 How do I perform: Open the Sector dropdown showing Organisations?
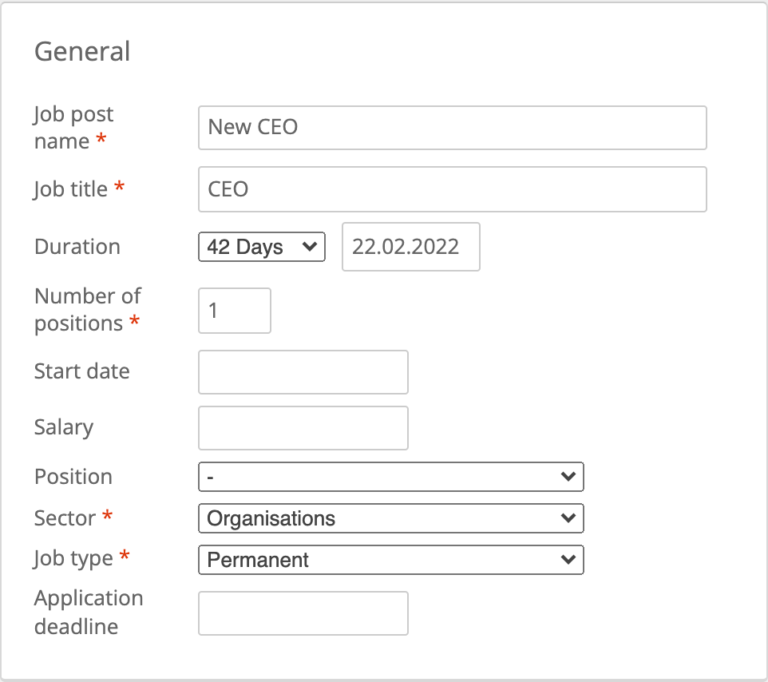[391, 519]
